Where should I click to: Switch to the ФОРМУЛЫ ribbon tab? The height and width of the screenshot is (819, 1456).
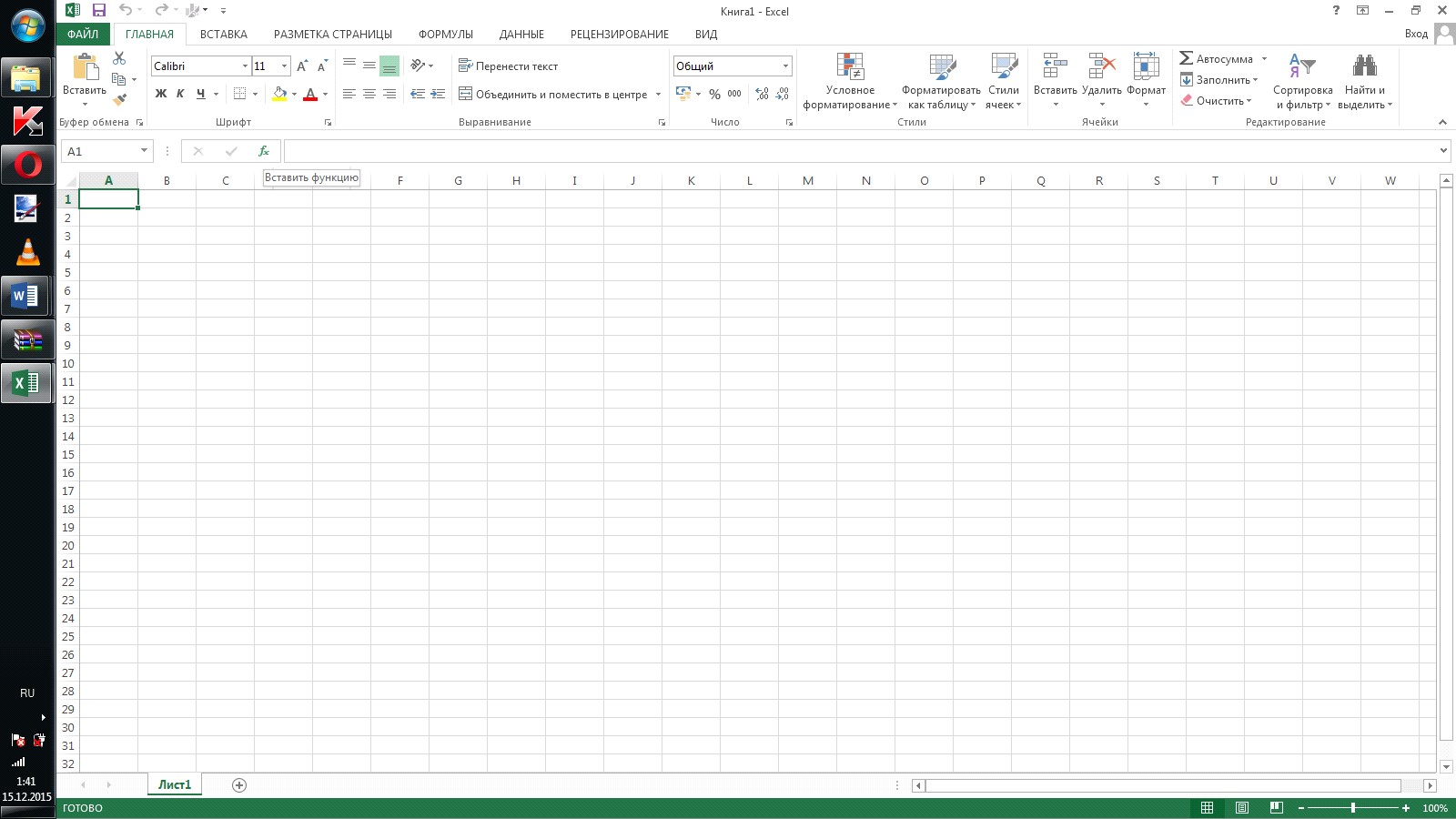pyautogui.click(x=445, y=35)
